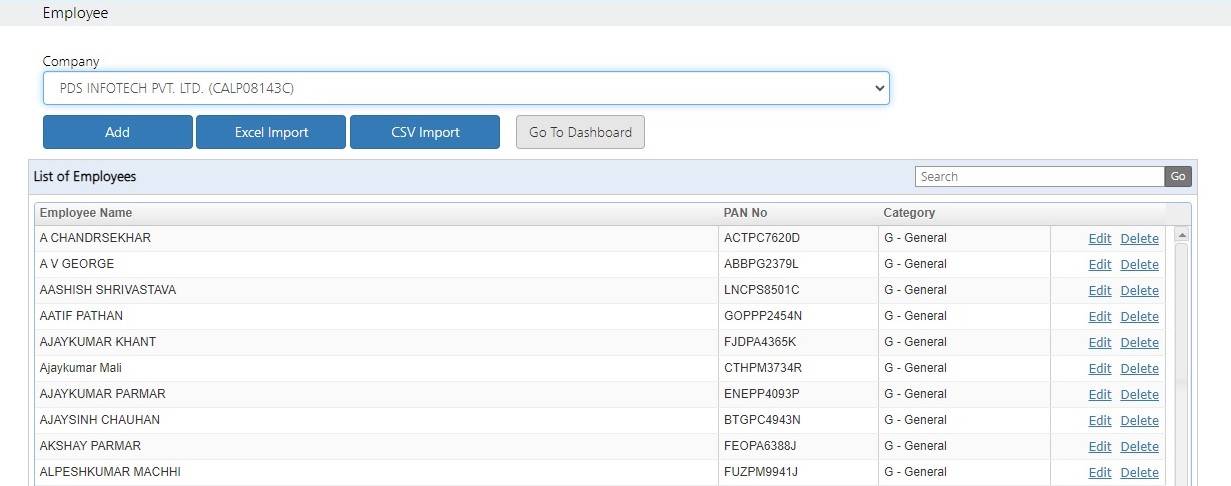Click the CSV Import button
Viewport: 1231px width, 486px height.
[425, 132]
